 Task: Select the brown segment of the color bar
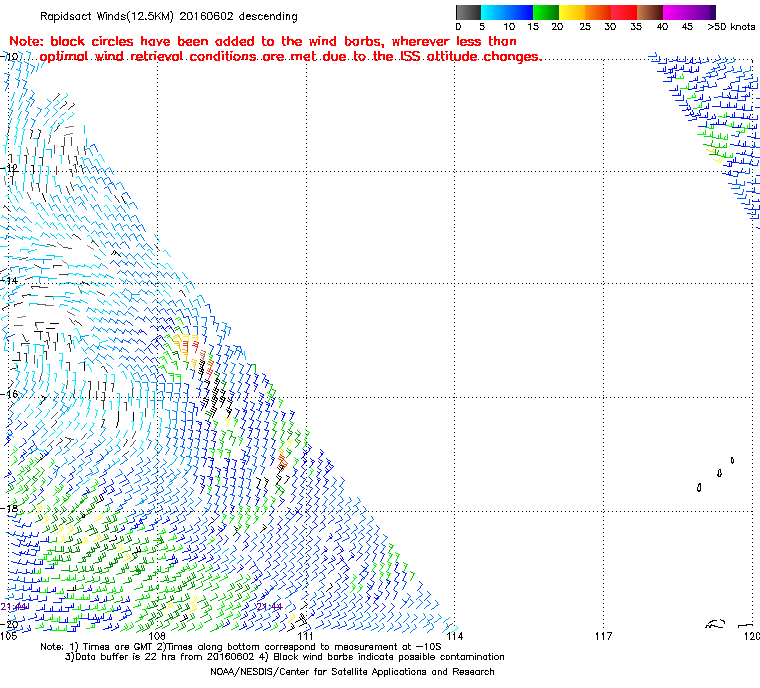click(650, 12)
